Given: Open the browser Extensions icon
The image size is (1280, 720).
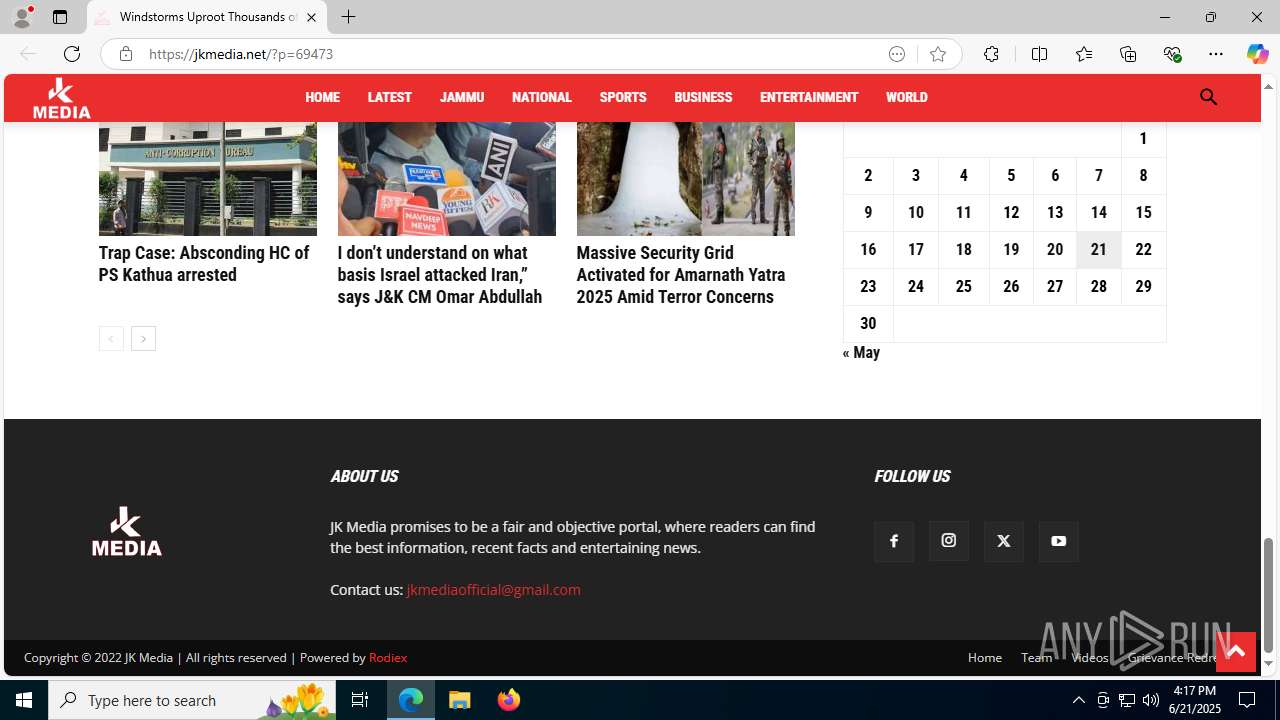Looking at the screenshot, I should point(991,54).
